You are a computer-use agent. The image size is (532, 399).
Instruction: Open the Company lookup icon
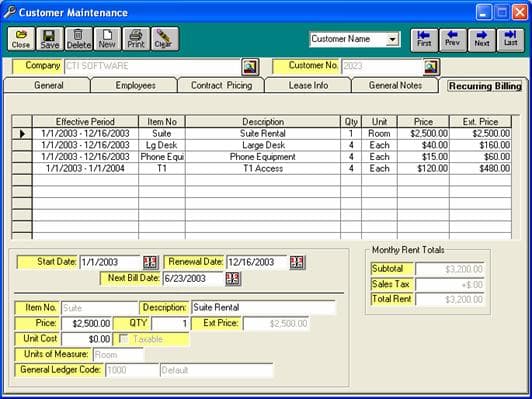[250, 66]
